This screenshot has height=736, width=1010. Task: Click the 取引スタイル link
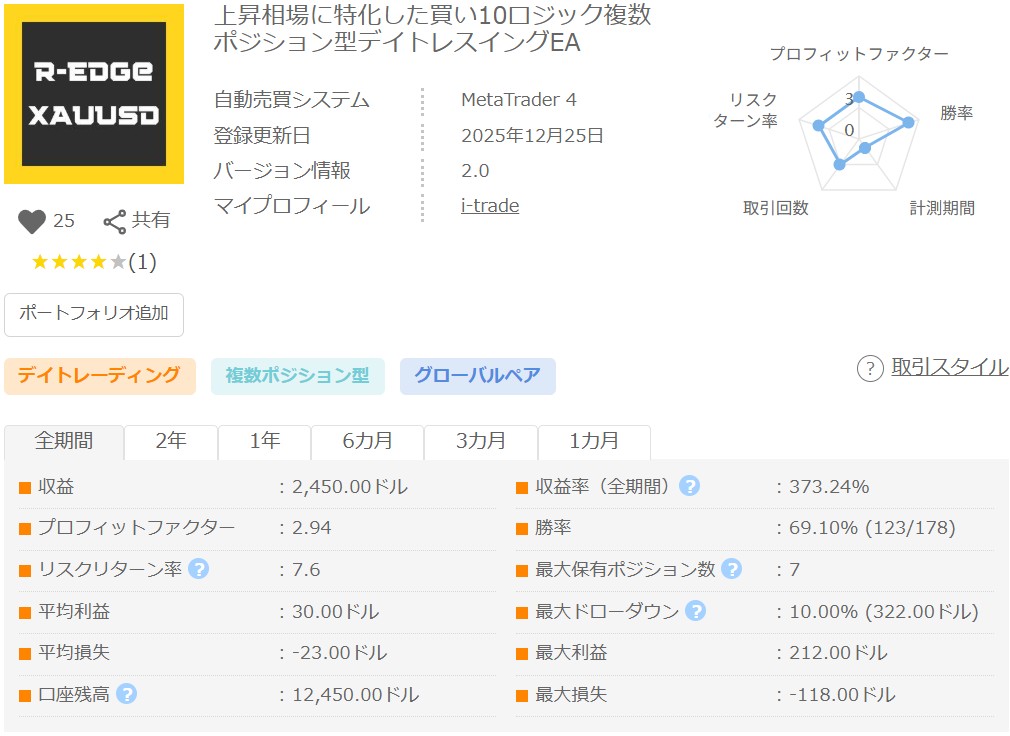pyautogui.click(x=949, y=367)
